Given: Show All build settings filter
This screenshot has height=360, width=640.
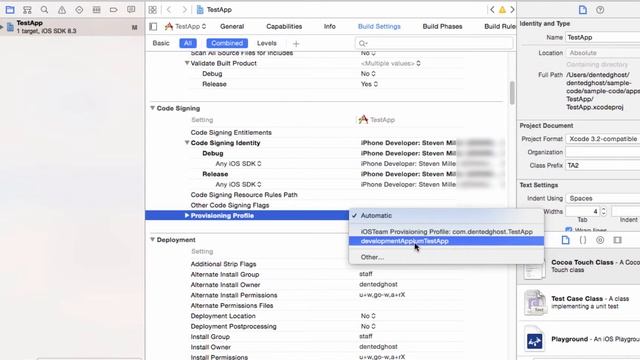Looking at the screenshot, I should [188, 43].
